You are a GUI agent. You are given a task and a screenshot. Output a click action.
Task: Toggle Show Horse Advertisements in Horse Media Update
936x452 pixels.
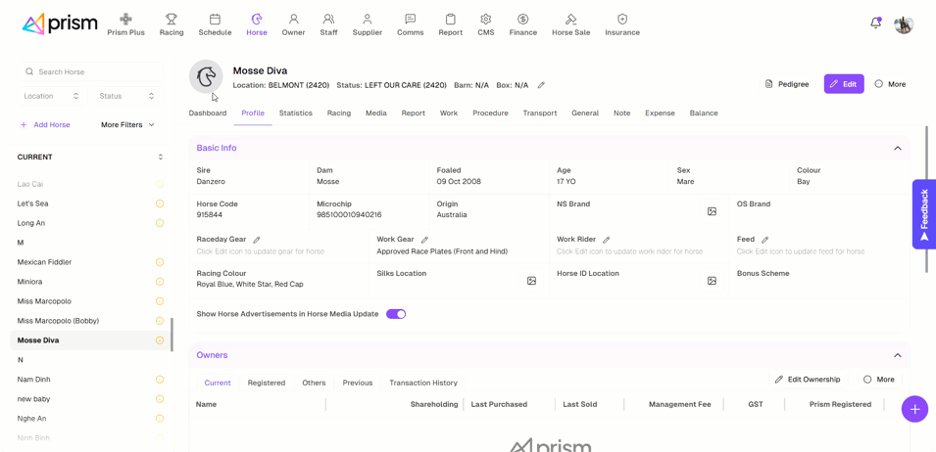pyautogui.click(x=396, y=314)
